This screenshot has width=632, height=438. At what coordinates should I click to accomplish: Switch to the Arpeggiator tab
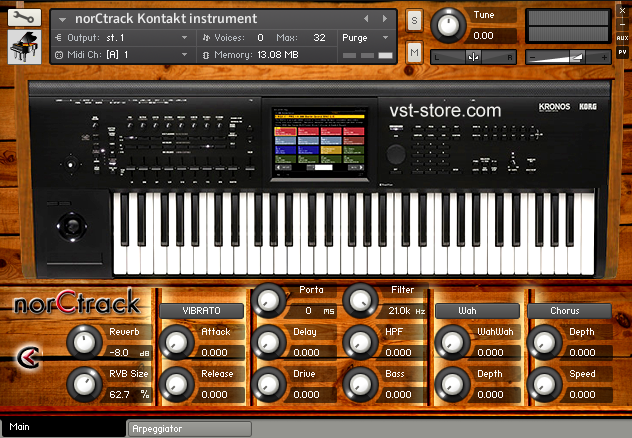pyautogui.click(x=190, y=428)
